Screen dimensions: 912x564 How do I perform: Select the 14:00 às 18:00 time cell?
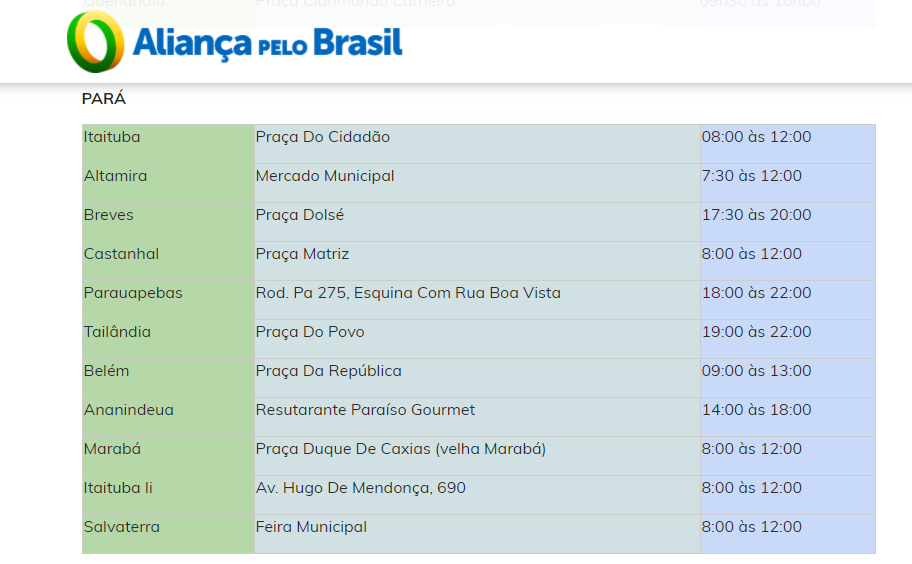point(756,410)
